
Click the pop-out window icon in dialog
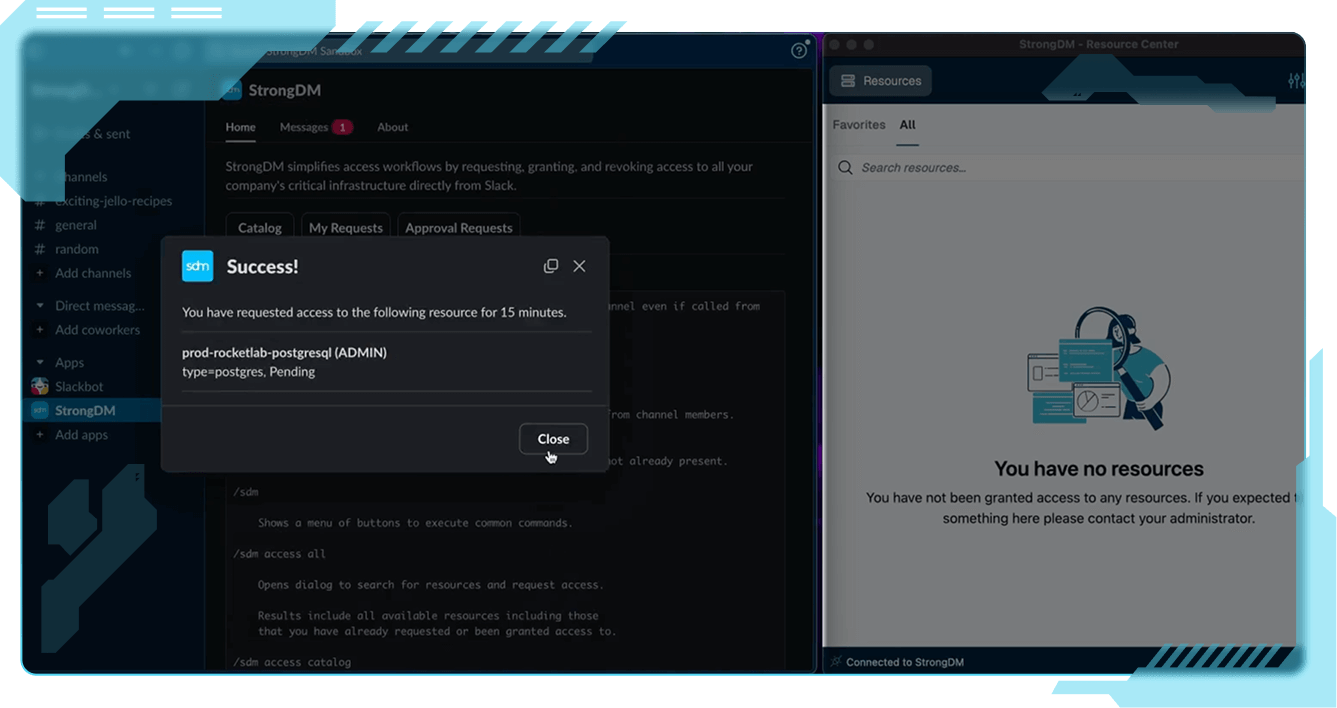550,266
